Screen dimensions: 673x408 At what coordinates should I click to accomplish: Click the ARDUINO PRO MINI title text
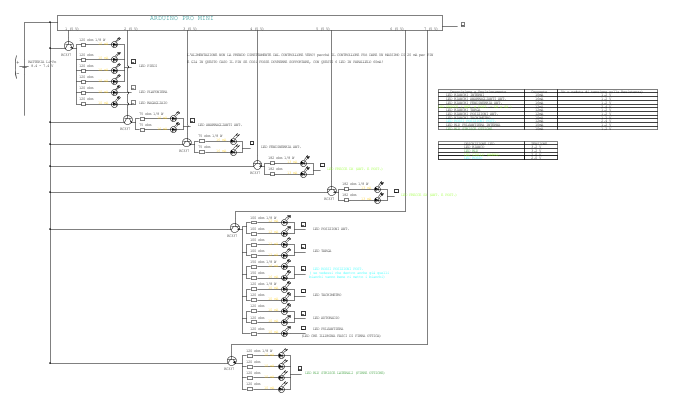181,18
